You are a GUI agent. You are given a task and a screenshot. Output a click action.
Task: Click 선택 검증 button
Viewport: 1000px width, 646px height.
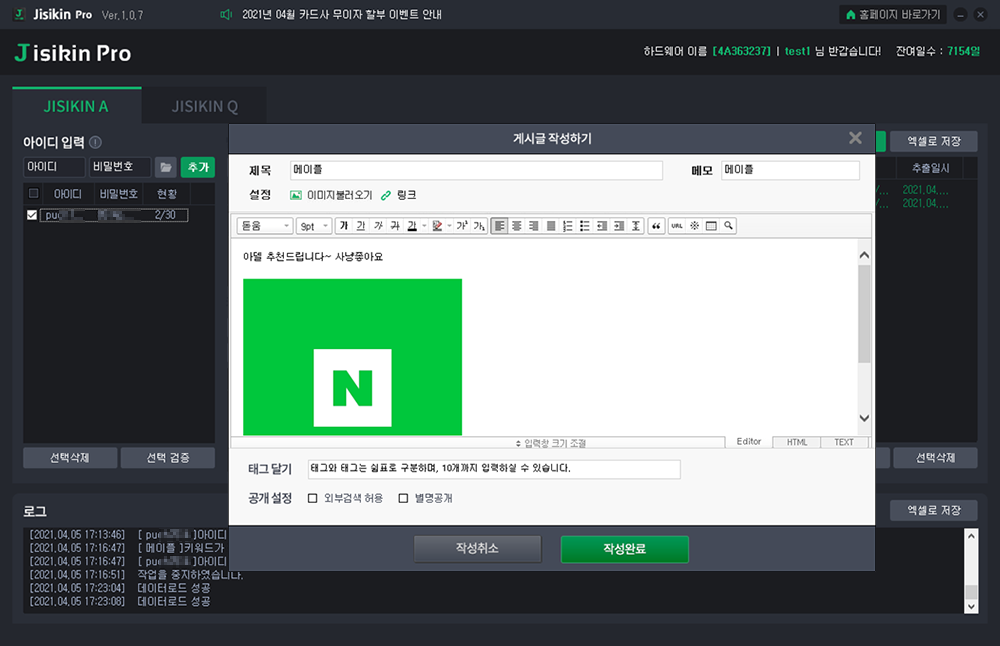pos(168,458)
